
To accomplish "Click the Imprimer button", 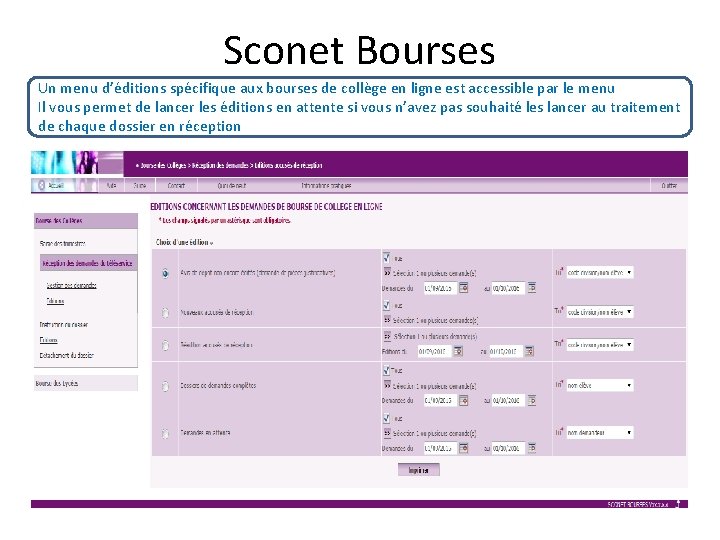I will [418, 470].
